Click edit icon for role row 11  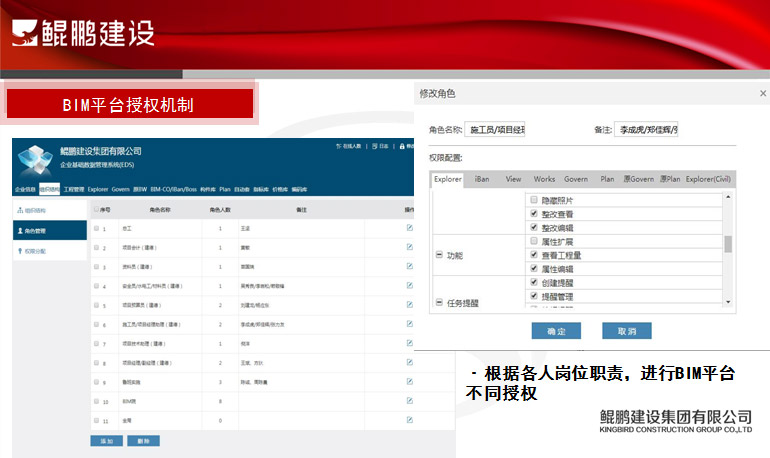410,420
